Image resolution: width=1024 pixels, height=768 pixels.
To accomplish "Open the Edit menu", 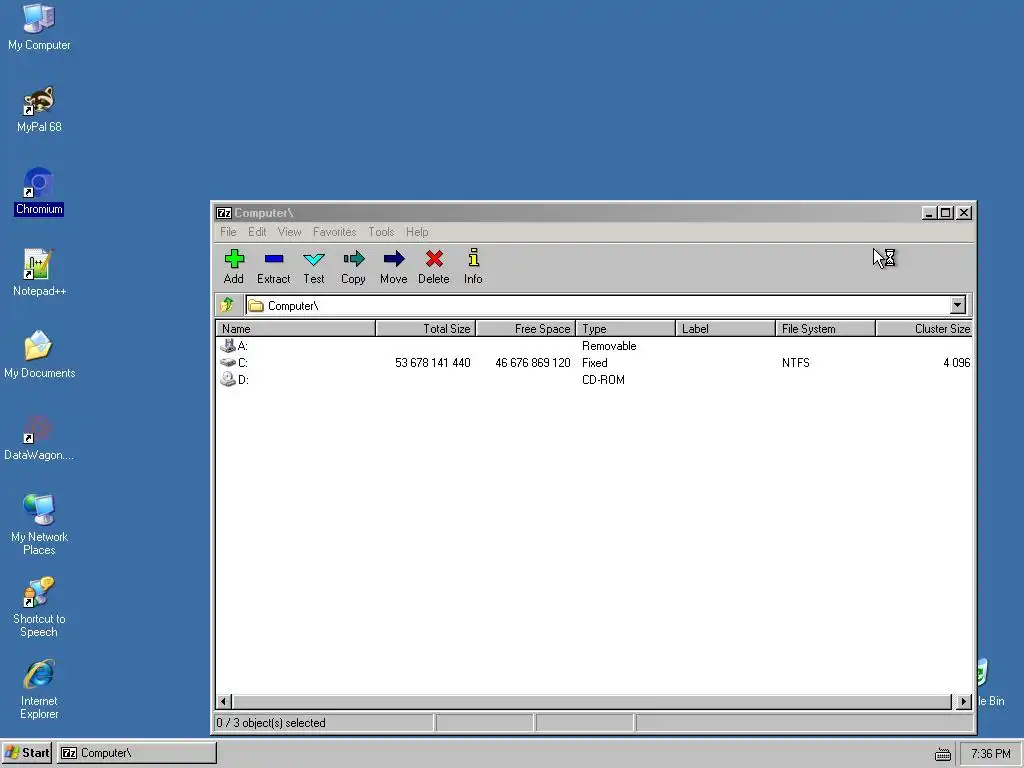I will pos(257,232).
